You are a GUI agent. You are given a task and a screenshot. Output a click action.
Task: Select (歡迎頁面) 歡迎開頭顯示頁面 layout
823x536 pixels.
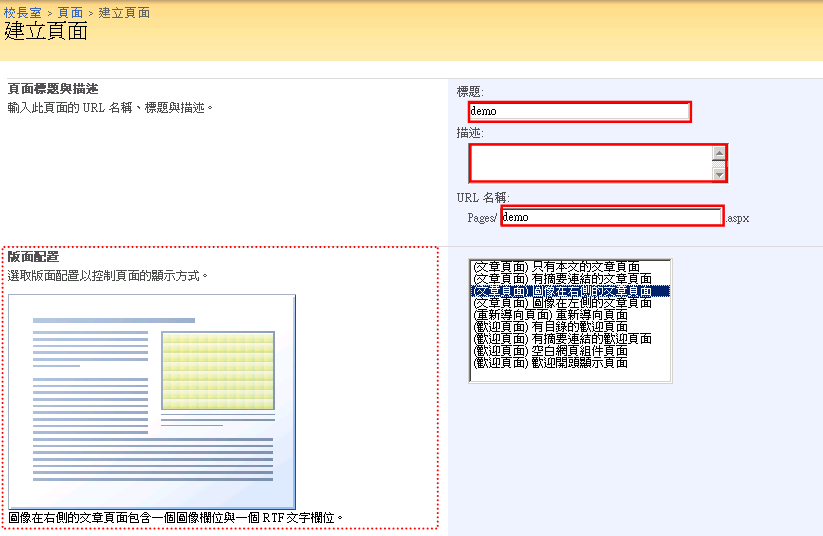(571, 363)
